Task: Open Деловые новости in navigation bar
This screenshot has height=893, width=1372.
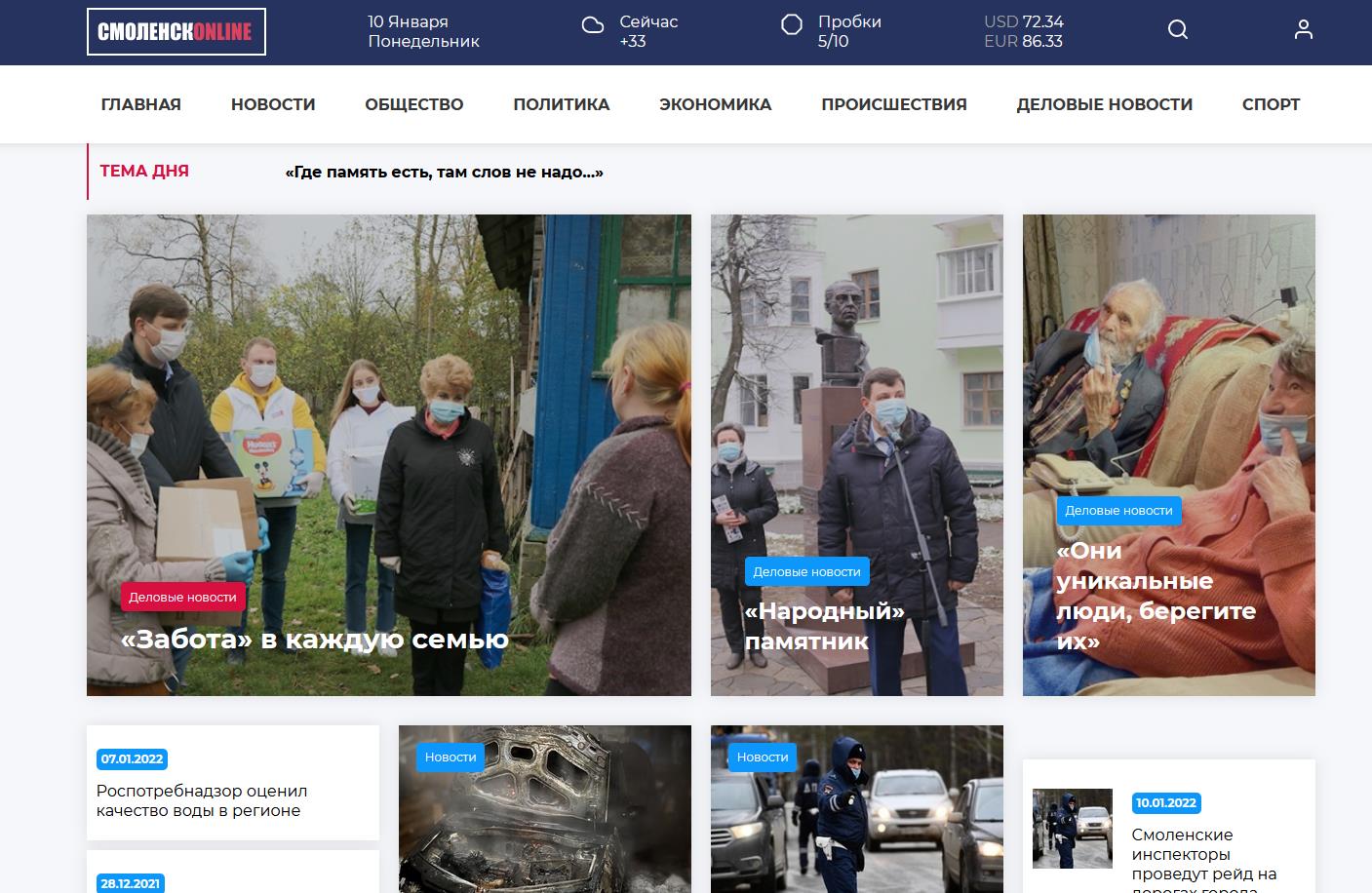Action: pos(1105,104)
